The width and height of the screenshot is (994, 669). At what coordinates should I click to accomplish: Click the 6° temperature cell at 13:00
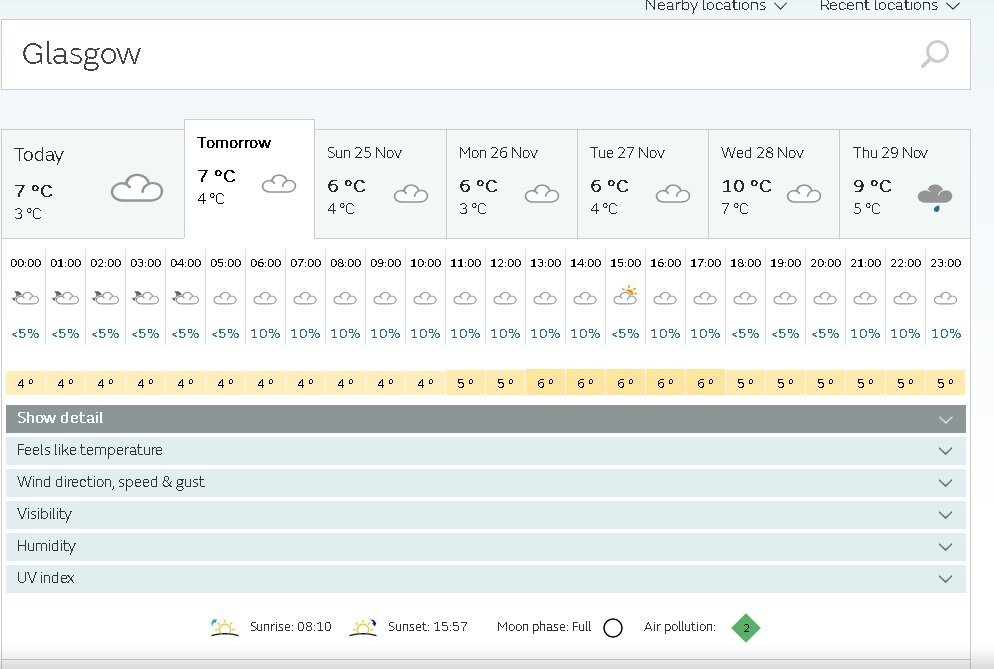[545, 382]
